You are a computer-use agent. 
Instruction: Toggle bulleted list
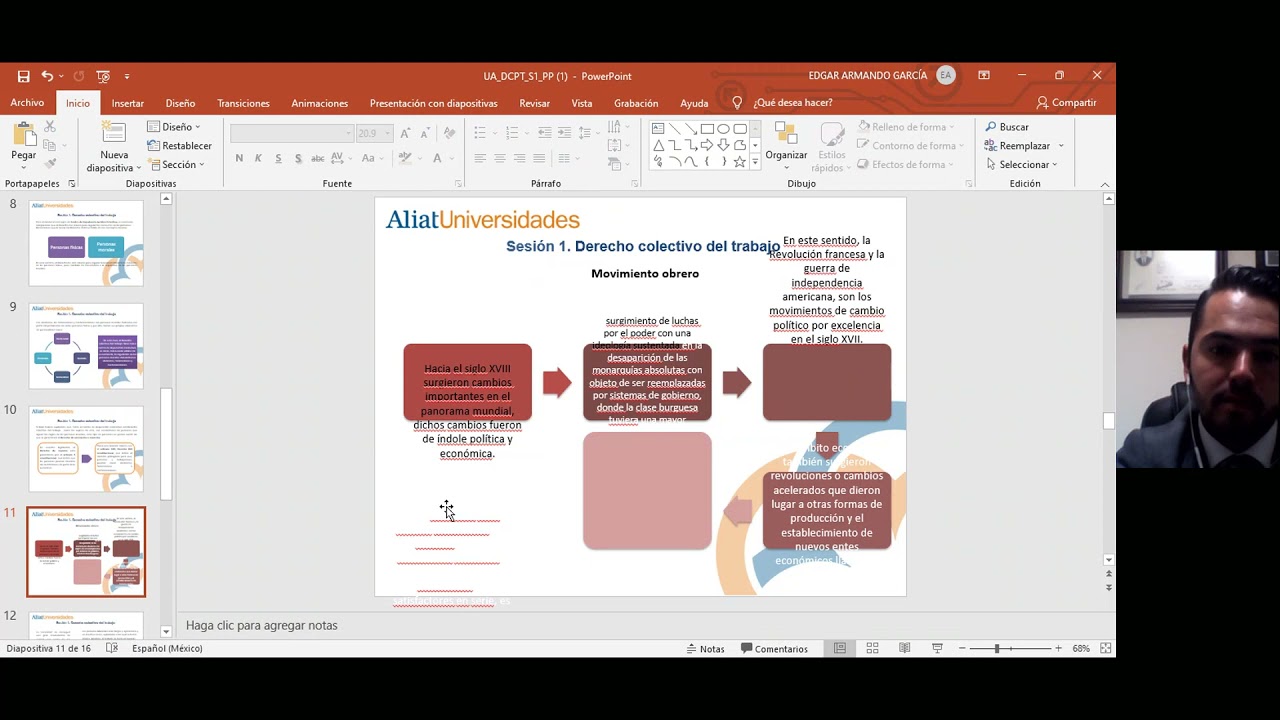(x=480, y=133)
